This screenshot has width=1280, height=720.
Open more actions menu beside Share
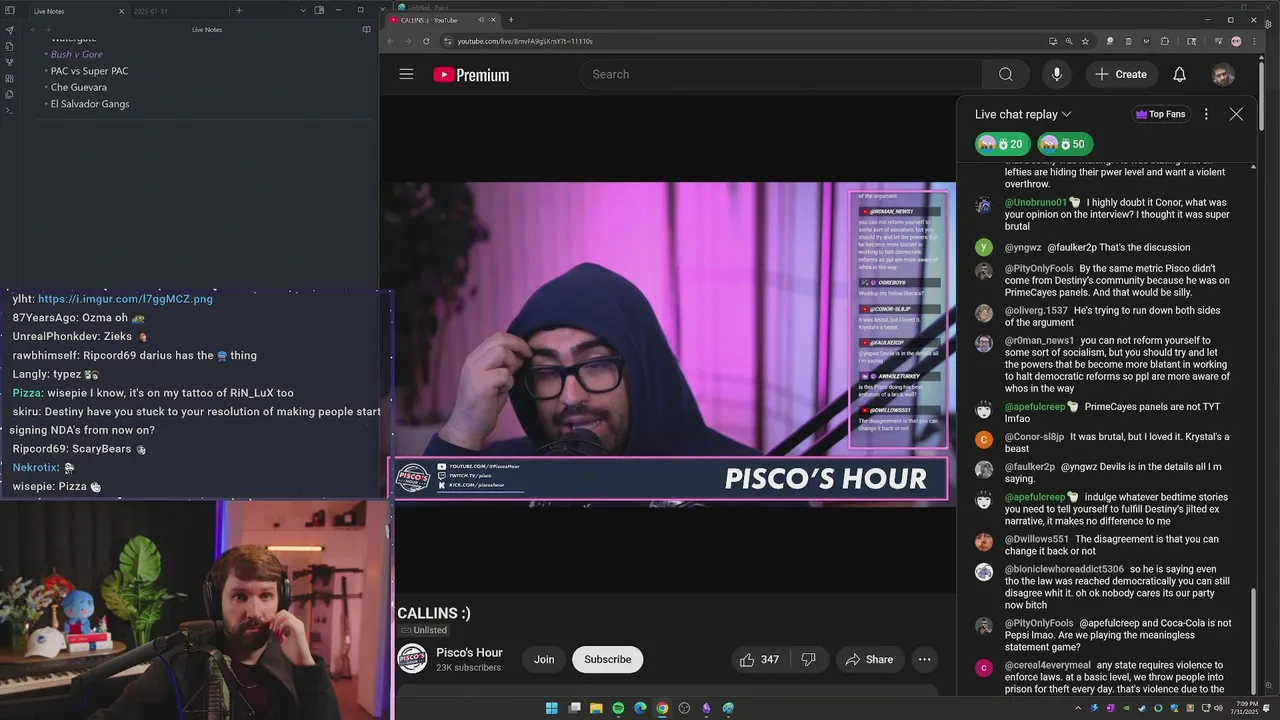coord(924,659)
